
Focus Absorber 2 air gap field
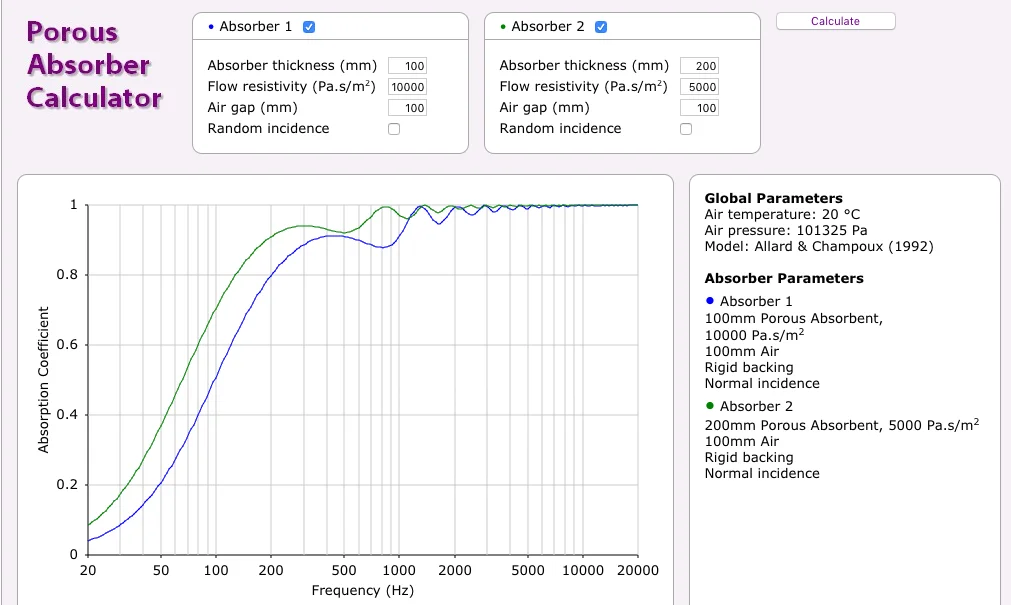click(700, 108)
